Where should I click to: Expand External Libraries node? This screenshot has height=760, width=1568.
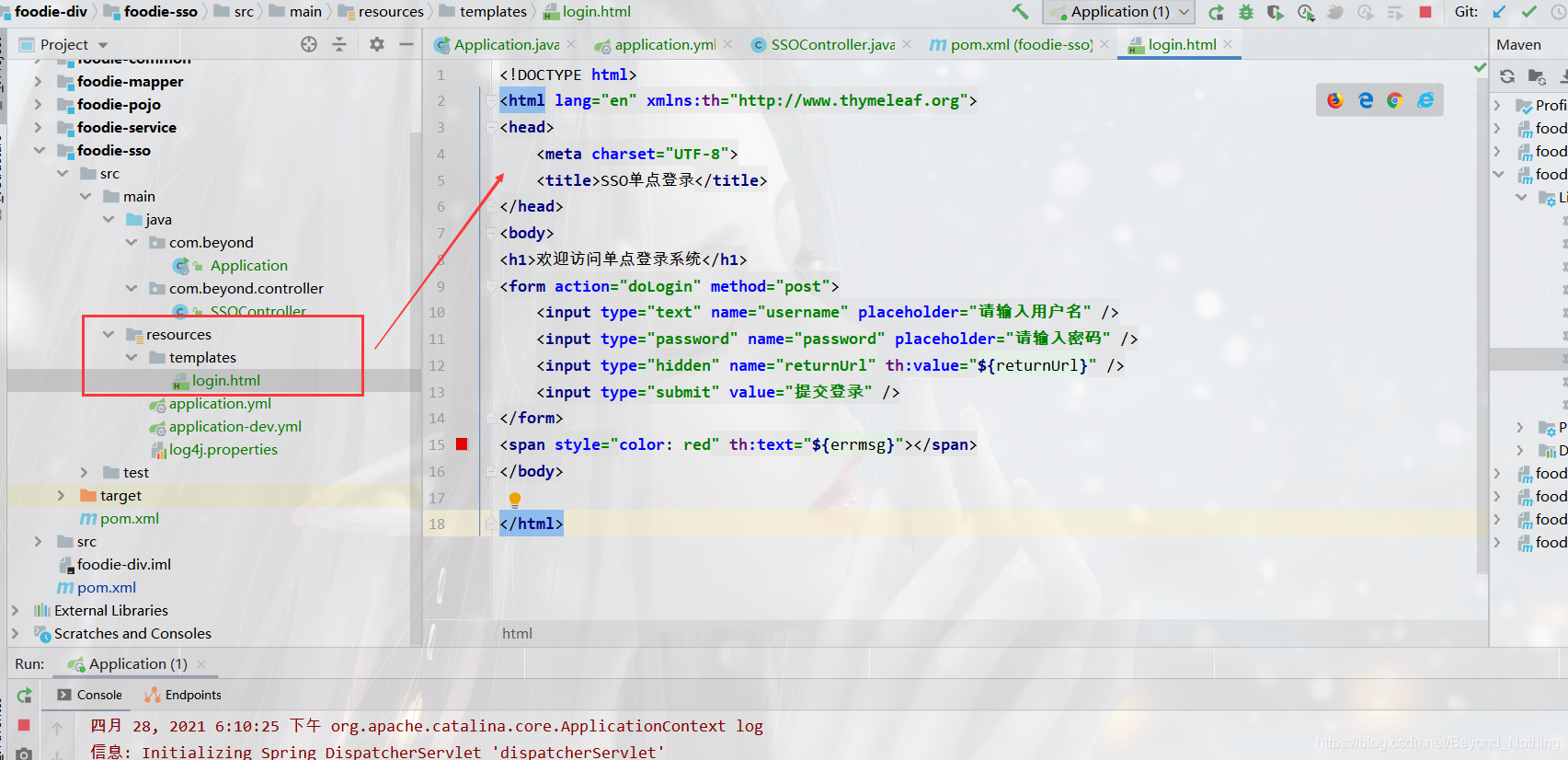(x=15, y=610)
